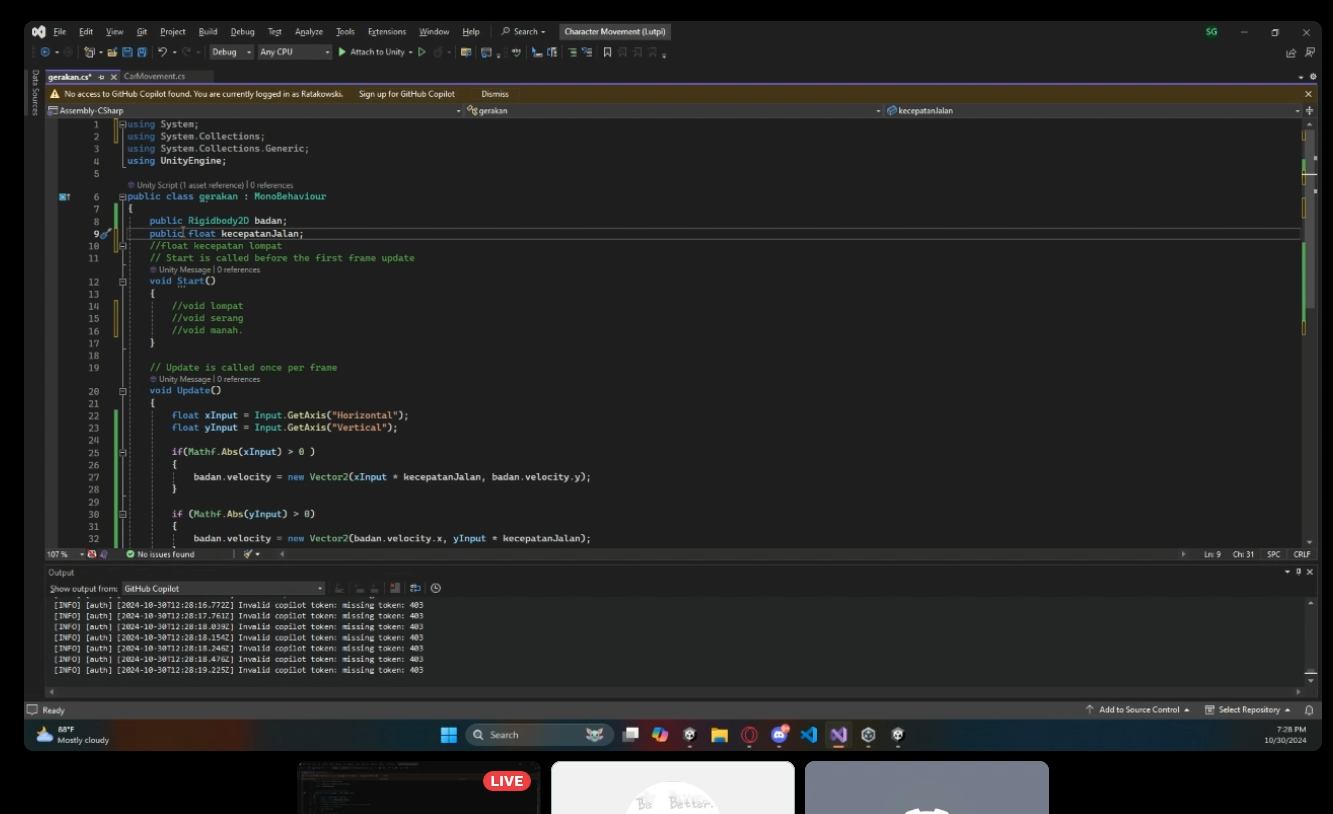Screen dimensions: 1333x814
Task: Click the Navigate Backward arrow in toolbar
Action: [45, 52]
